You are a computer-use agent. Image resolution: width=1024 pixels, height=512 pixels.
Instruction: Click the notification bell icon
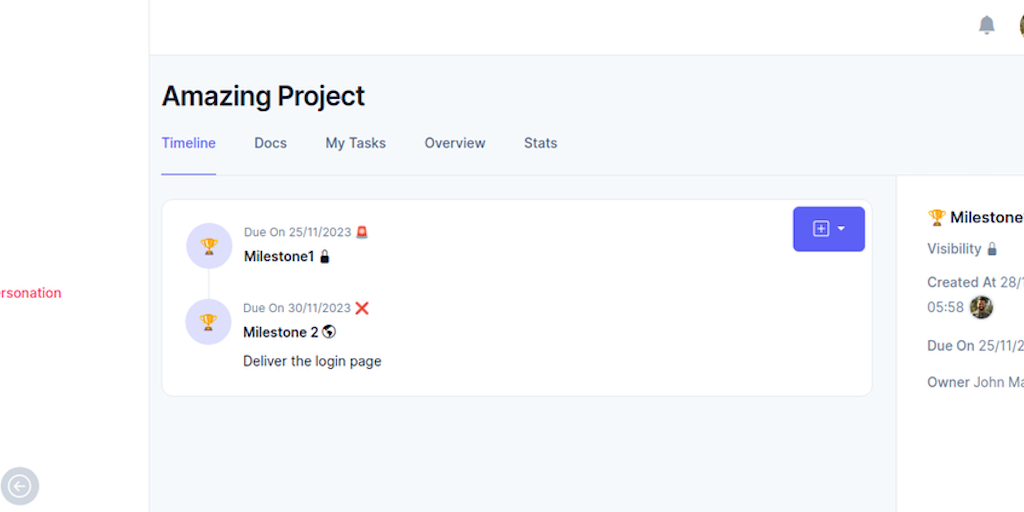click(x=987, y=25)
